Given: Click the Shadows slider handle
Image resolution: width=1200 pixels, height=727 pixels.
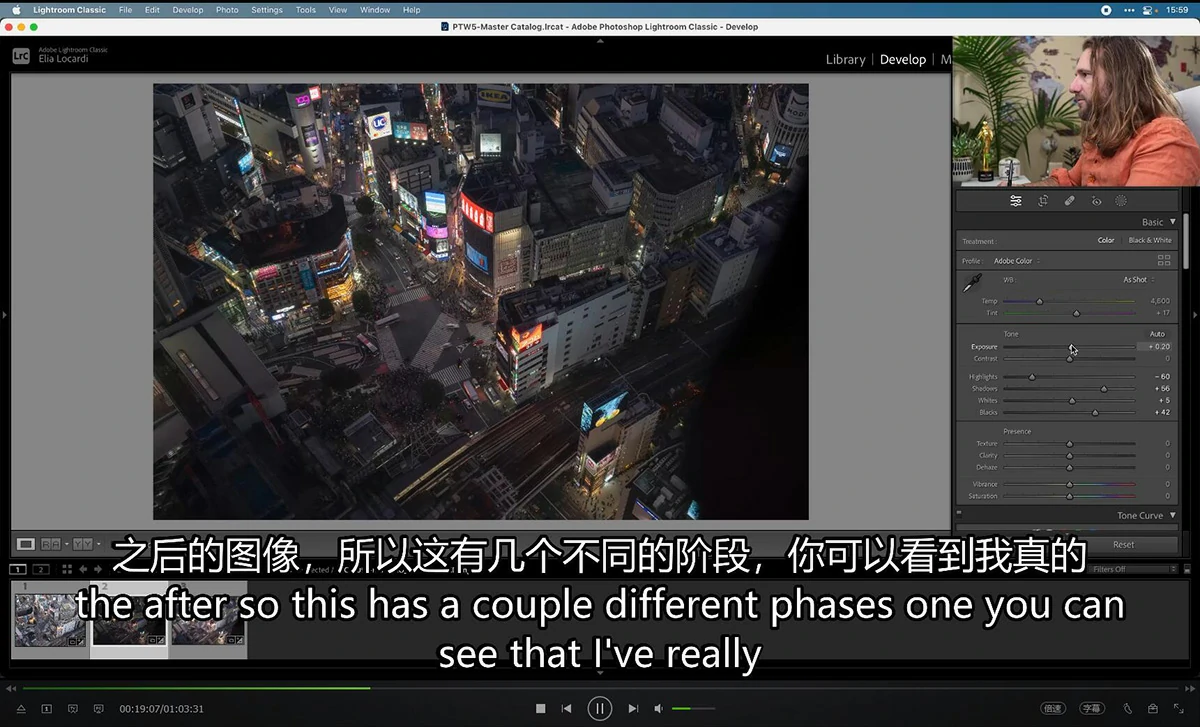Looking at the screenshot, I should click(1104, 389).
